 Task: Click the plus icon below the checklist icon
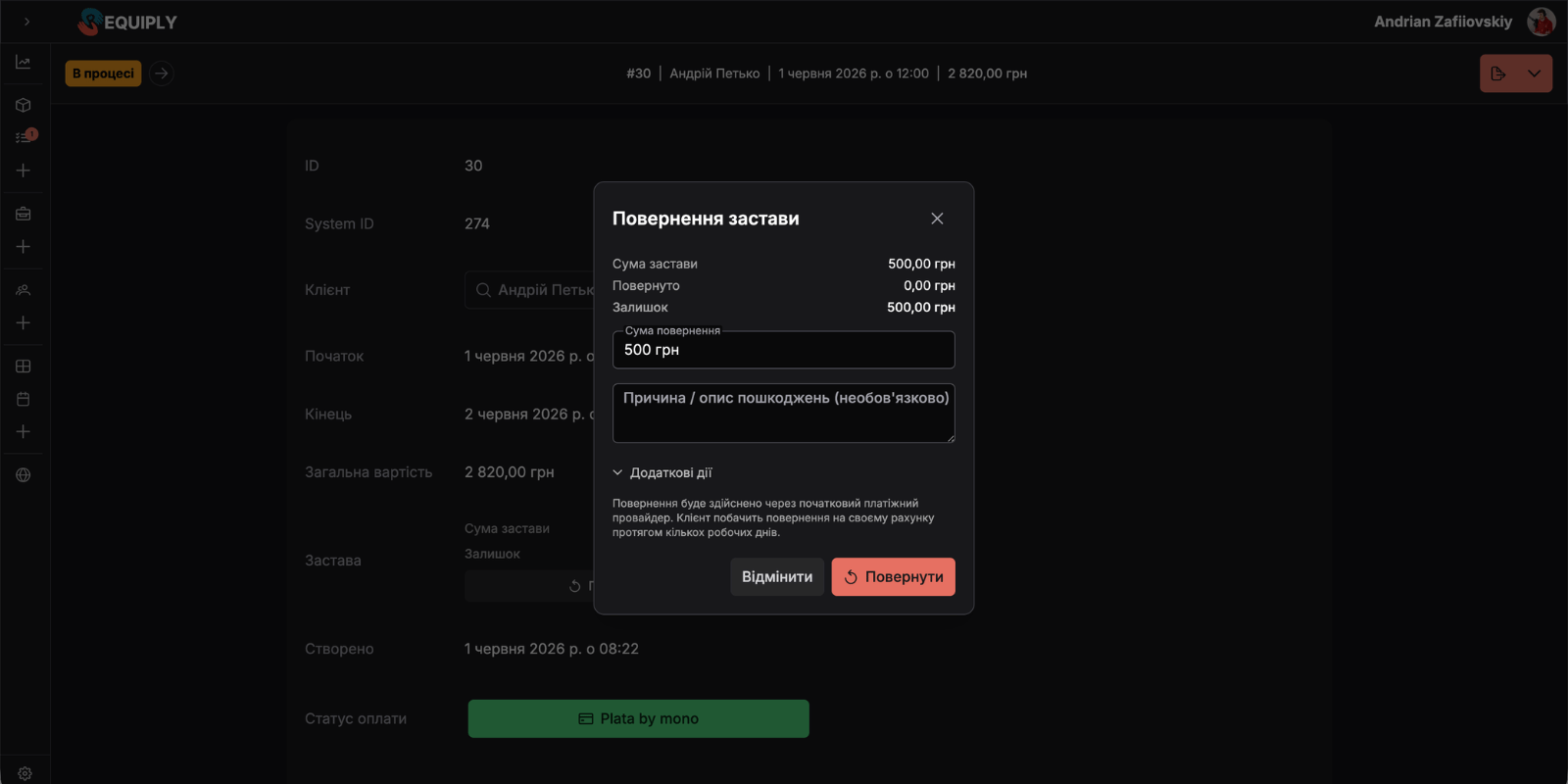(x=24, y=171)
